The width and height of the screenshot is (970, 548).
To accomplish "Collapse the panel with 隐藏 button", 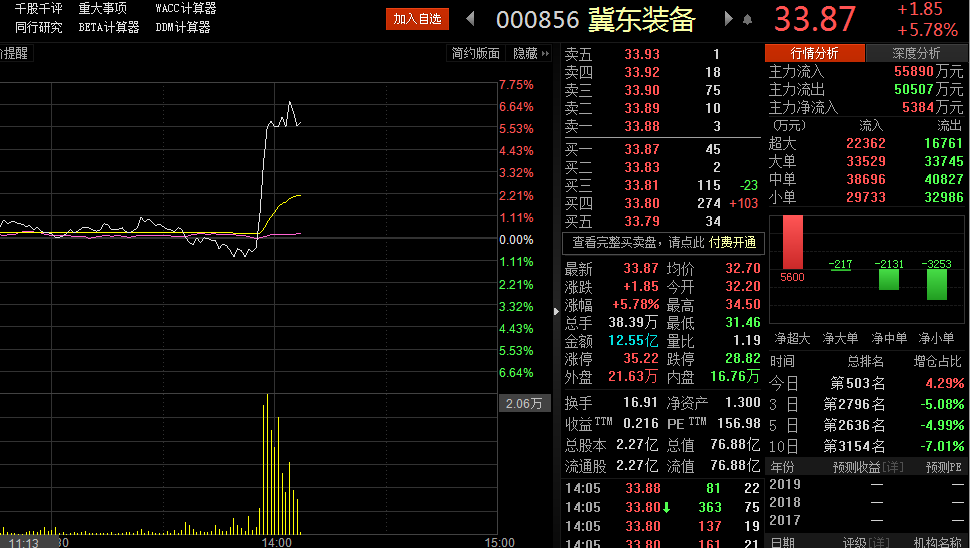I will pos(531,54).
